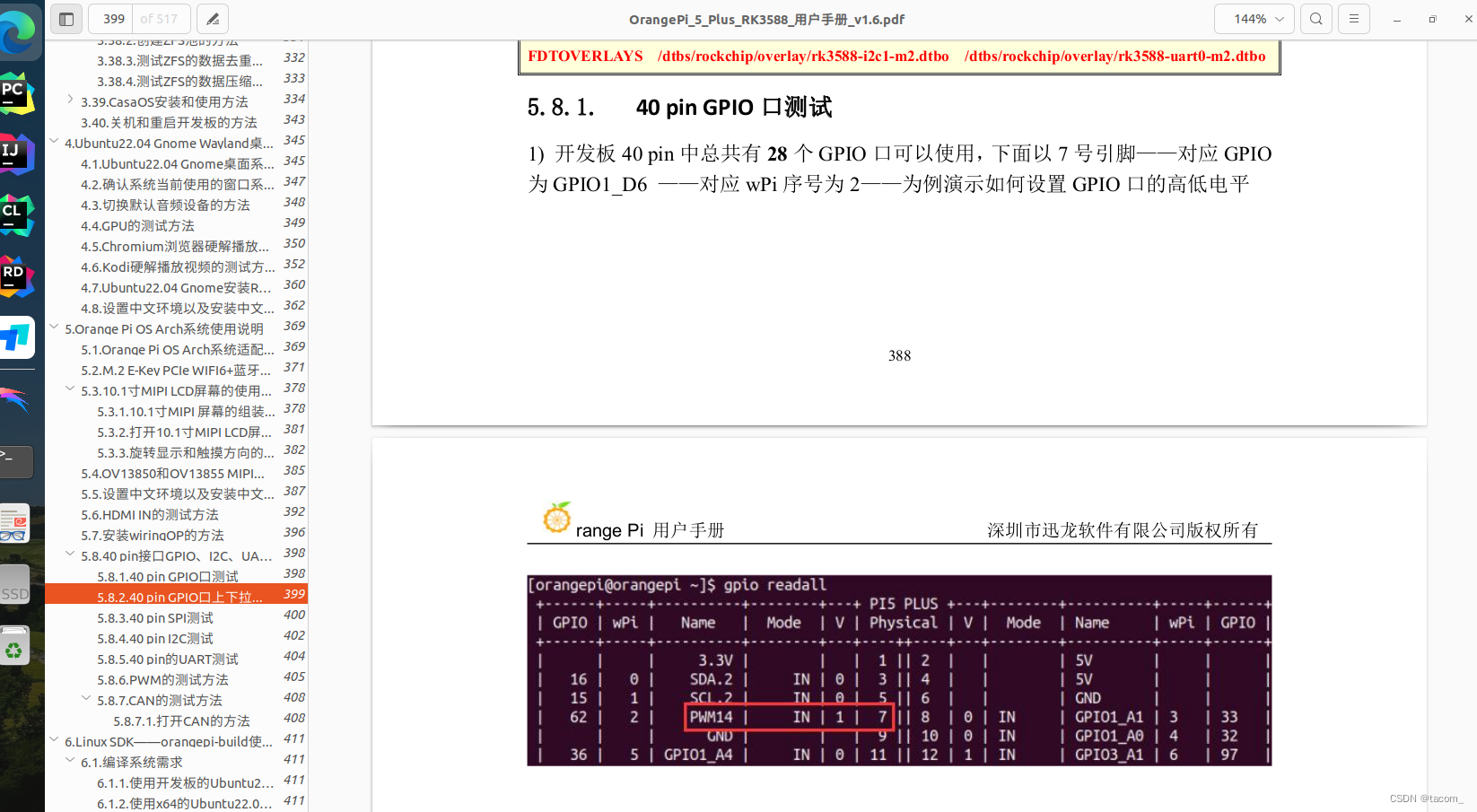Click the FDTOVERLAYS yellow highlighted line
This screenshot has width=1477, height=812.
(899, 57)
